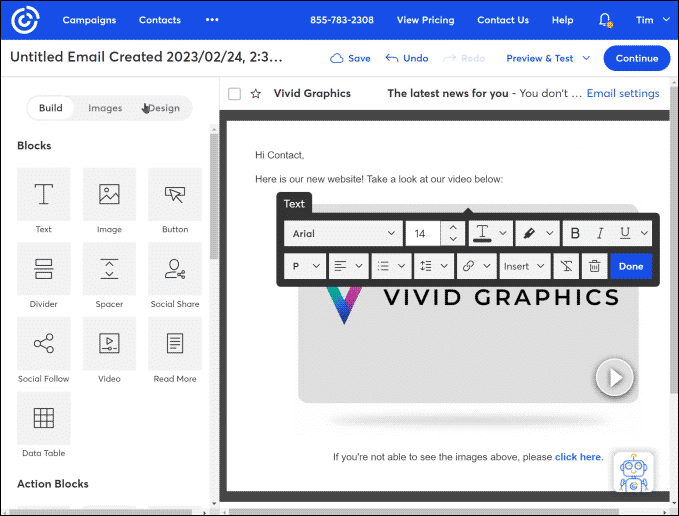Screen dimensions: 679x516
Task: Open the Arial font dropdown
Action: (343, 233)
